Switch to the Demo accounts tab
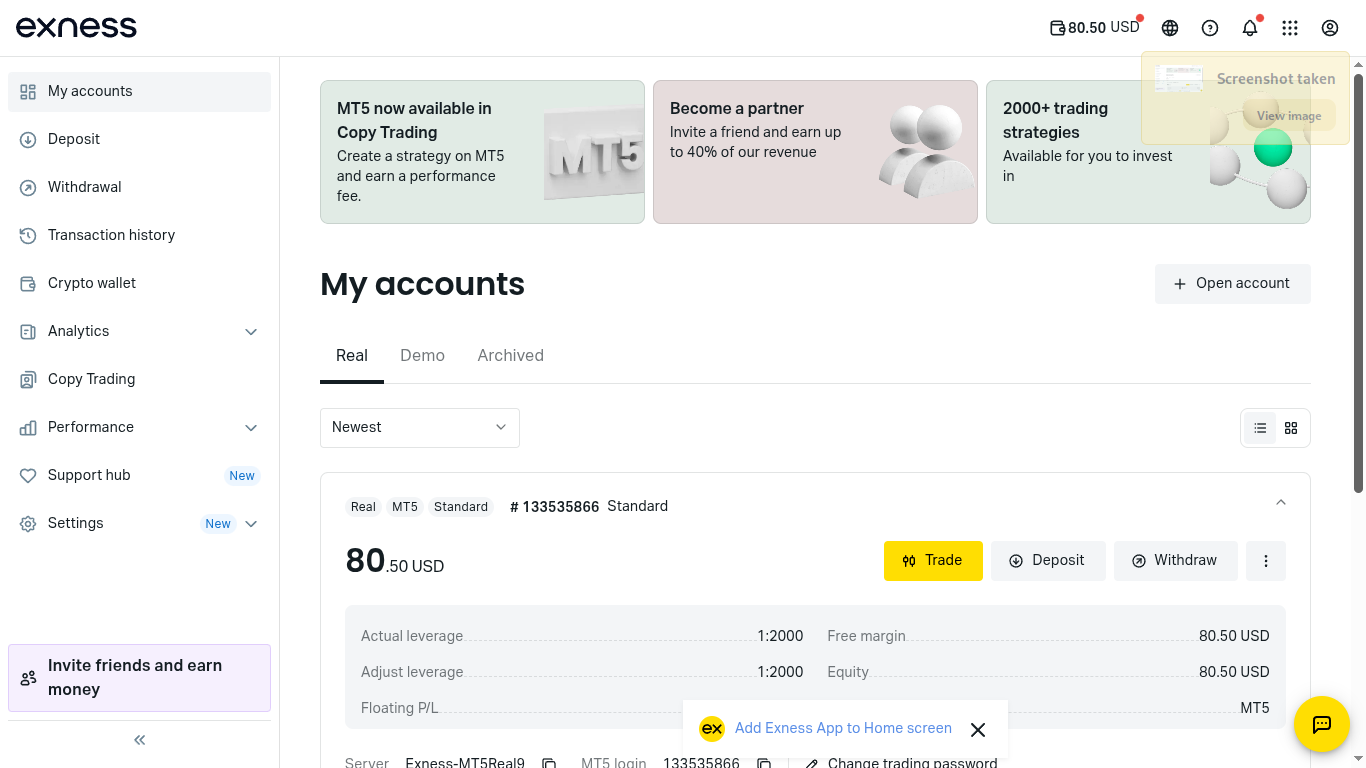 422,356
